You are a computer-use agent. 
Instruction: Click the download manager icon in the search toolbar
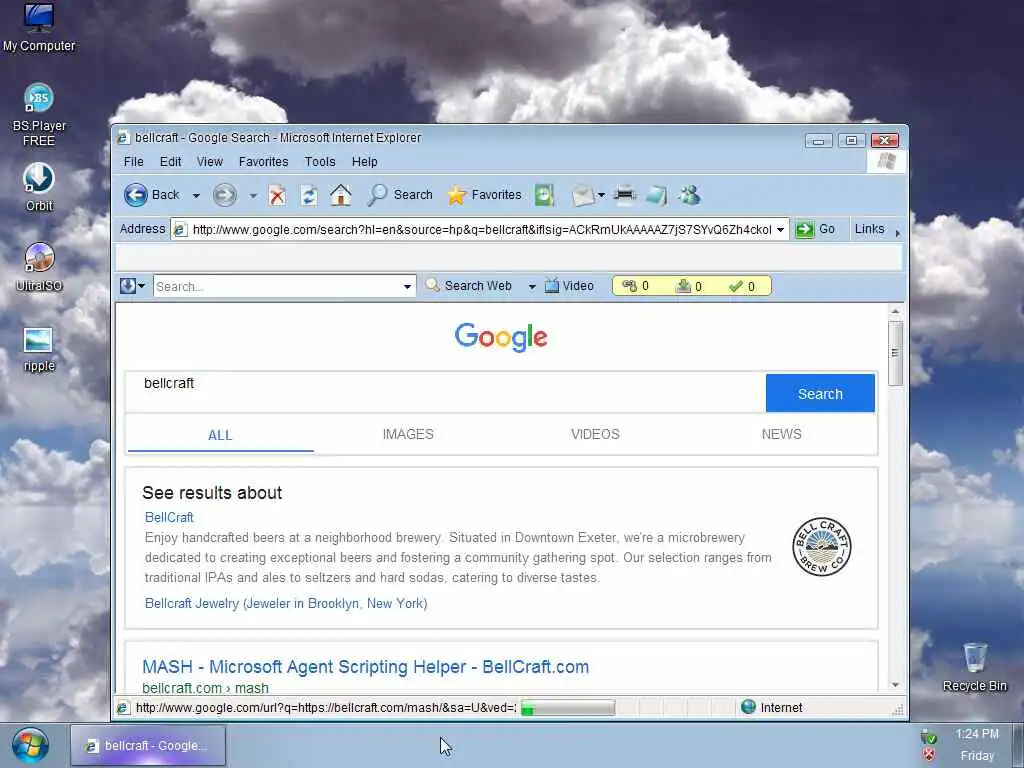127,285
